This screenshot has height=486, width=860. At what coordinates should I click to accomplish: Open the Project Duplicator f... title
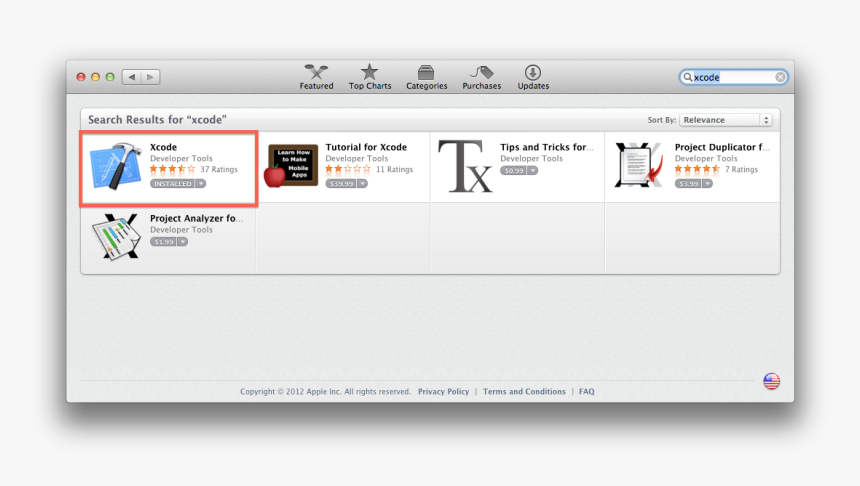[x=722, y=147]
